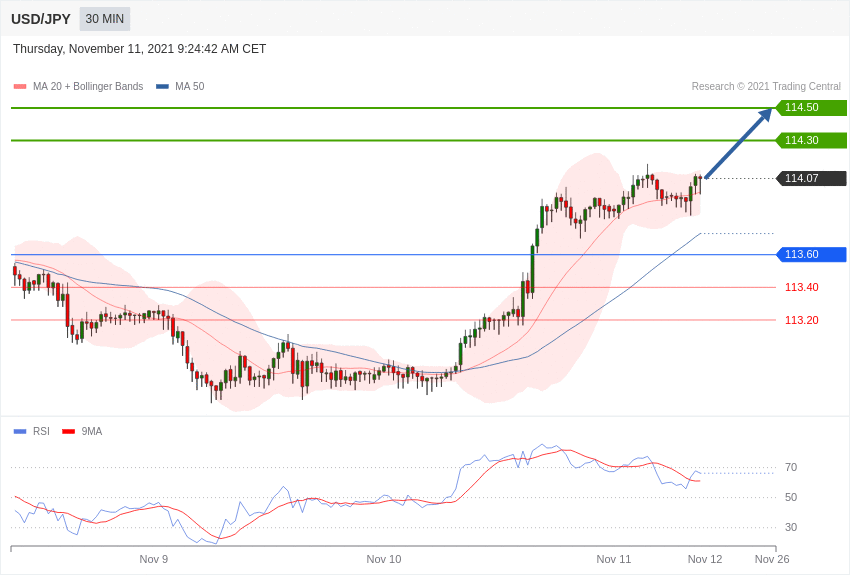This screenshot has height=576, width=850.
Task: Click the MA 50 blue legend swatch
Action: click(162, 86)
